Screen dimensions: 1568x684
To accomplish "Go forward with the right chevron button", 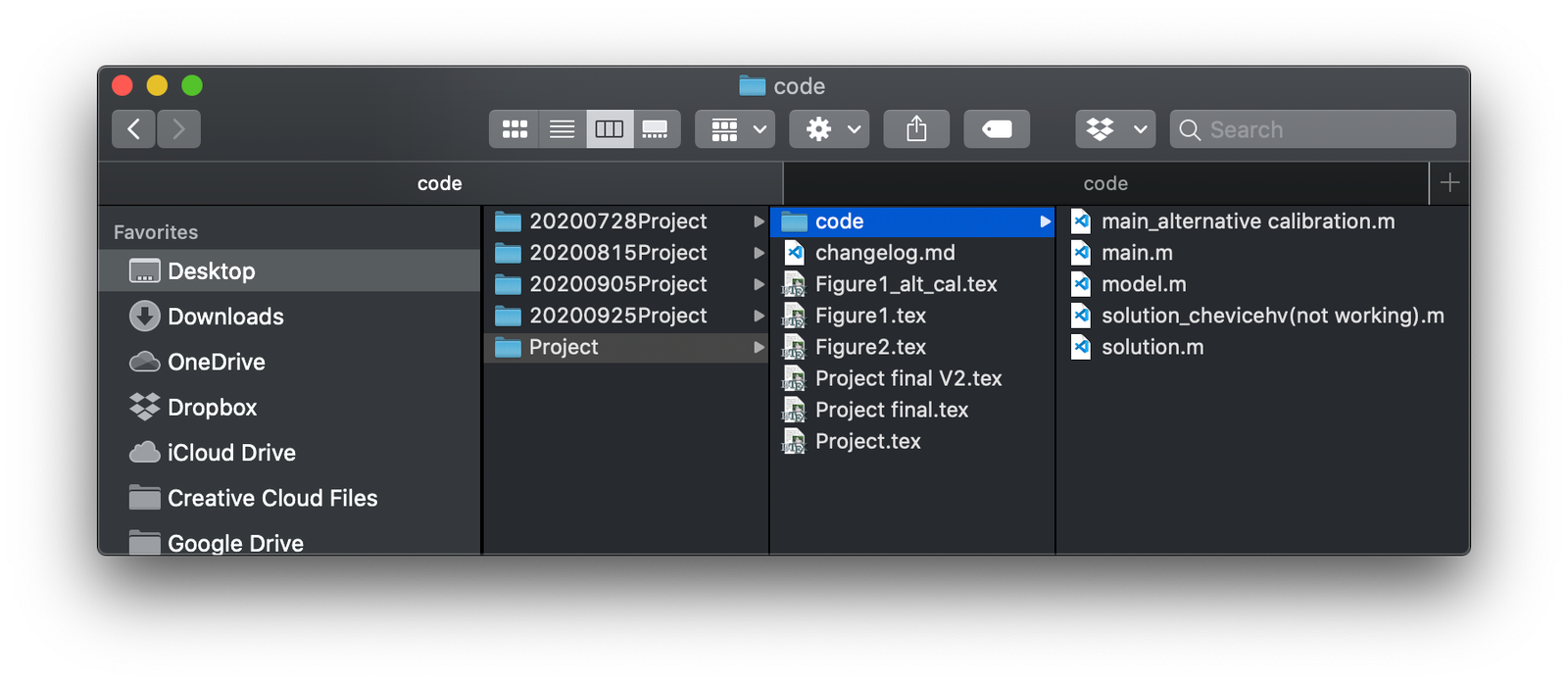I will coord(178,128).
